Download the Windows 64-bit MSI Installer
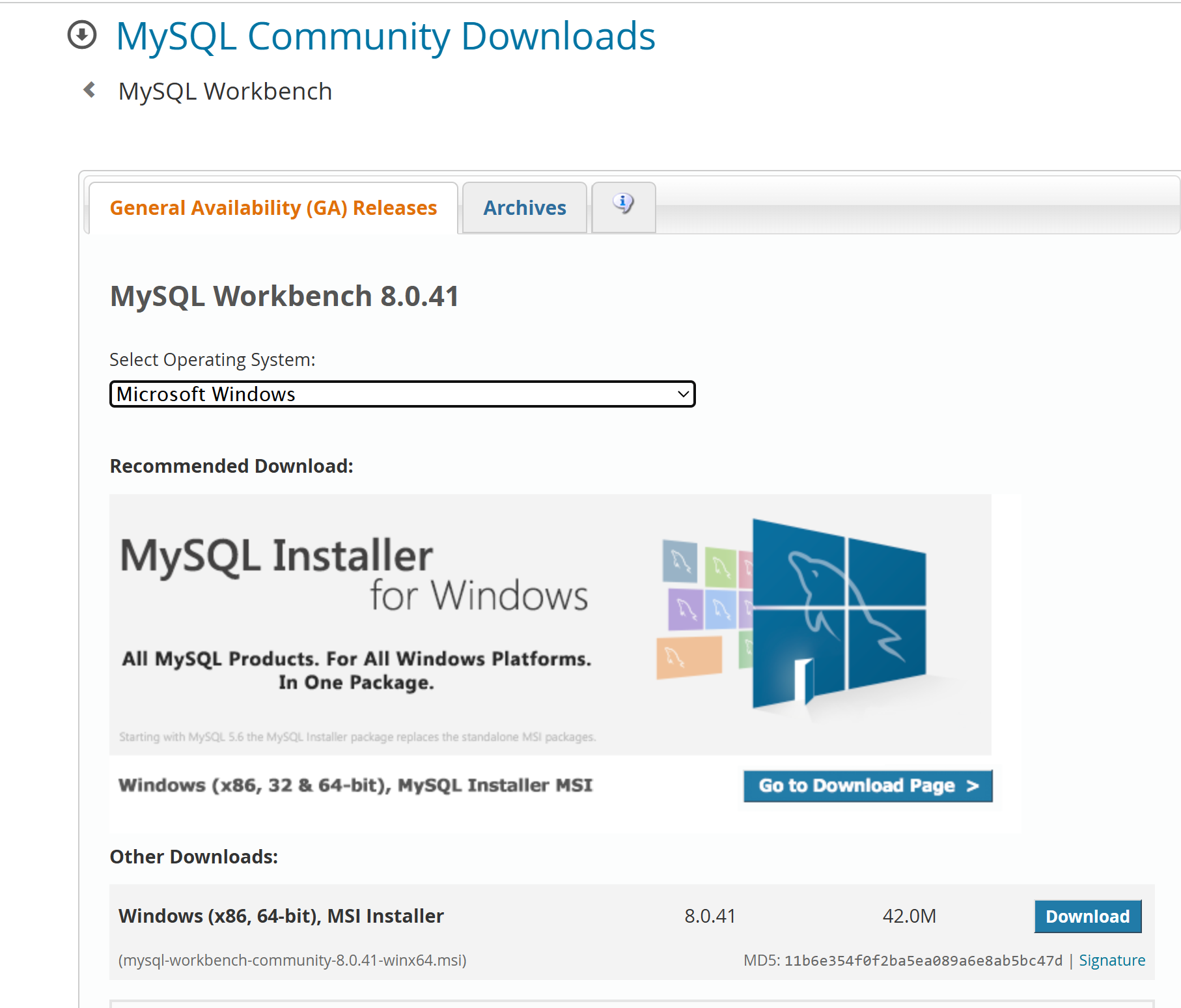Image resolution: width=1181 pixels, height=1008 pixels. pyautogui.click(x=1087, y=916)
